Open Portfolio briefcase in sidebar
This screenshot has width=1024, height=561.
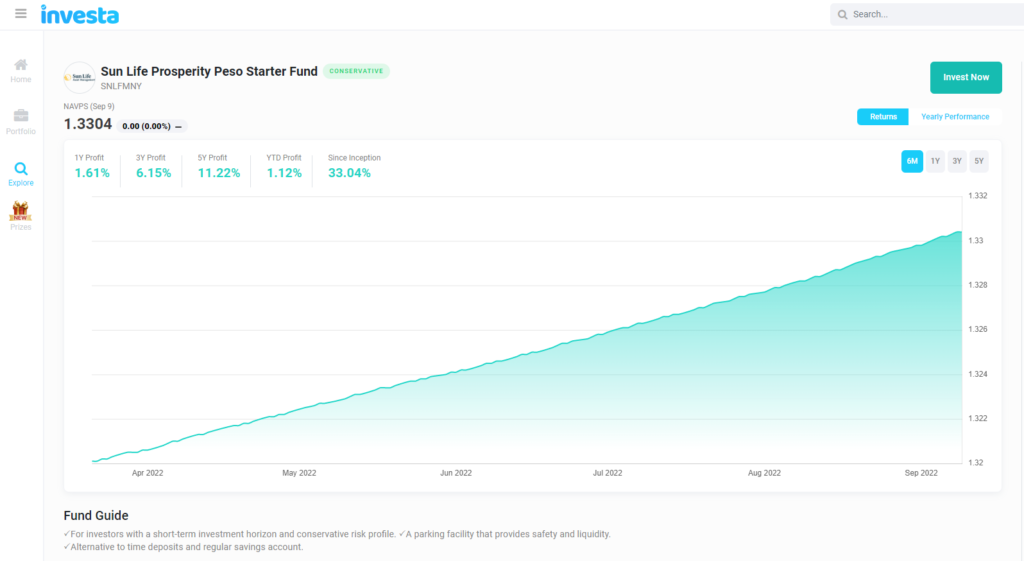(x=21, y=122)
